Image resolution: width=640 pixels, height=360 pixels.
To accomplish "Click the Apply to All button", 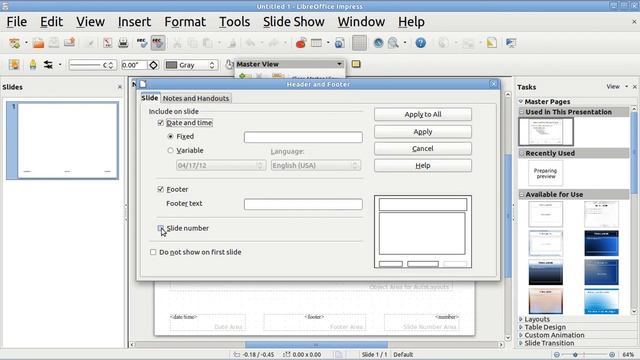I will coord(423,114).
